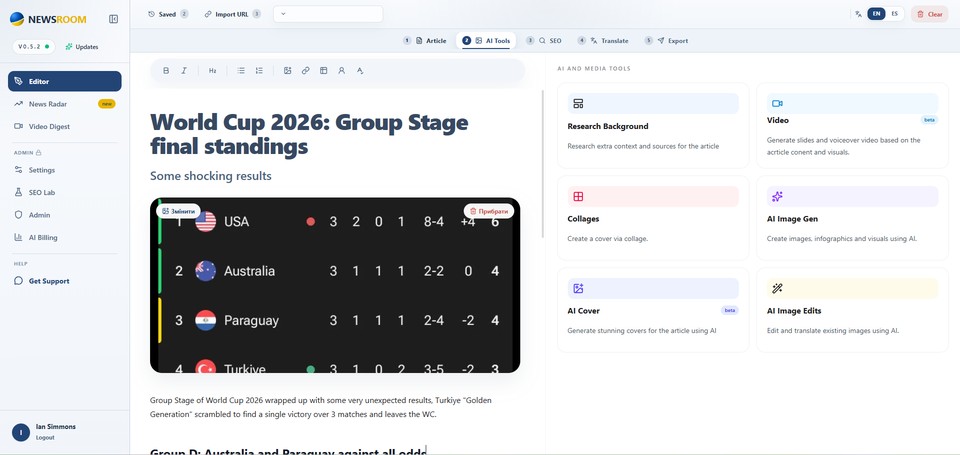The width and height of the screenshot is (960, 455).
Task: Insert a bulleted list
Action: 241,70
